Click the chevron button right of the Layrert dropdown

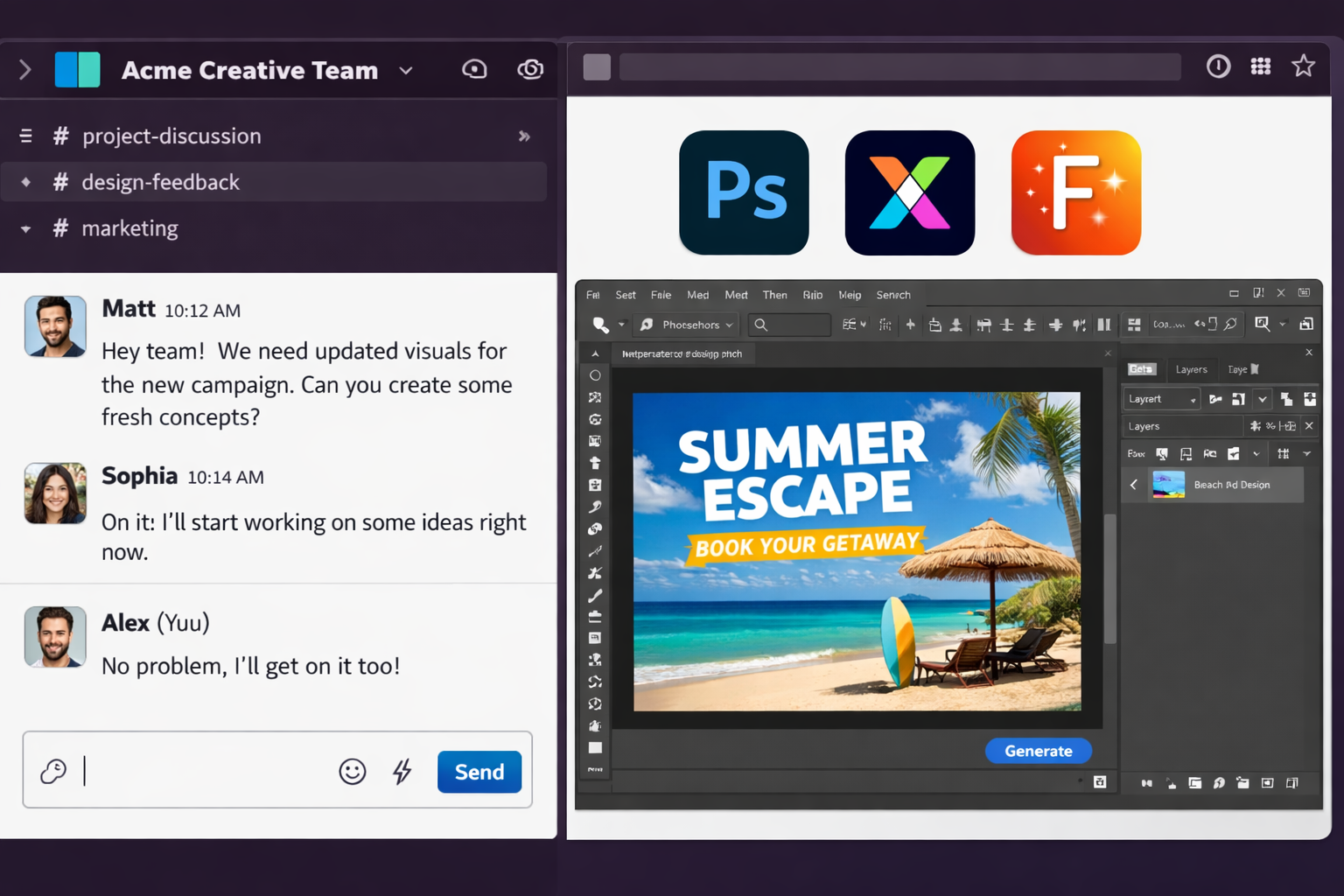coord(1262,399)
